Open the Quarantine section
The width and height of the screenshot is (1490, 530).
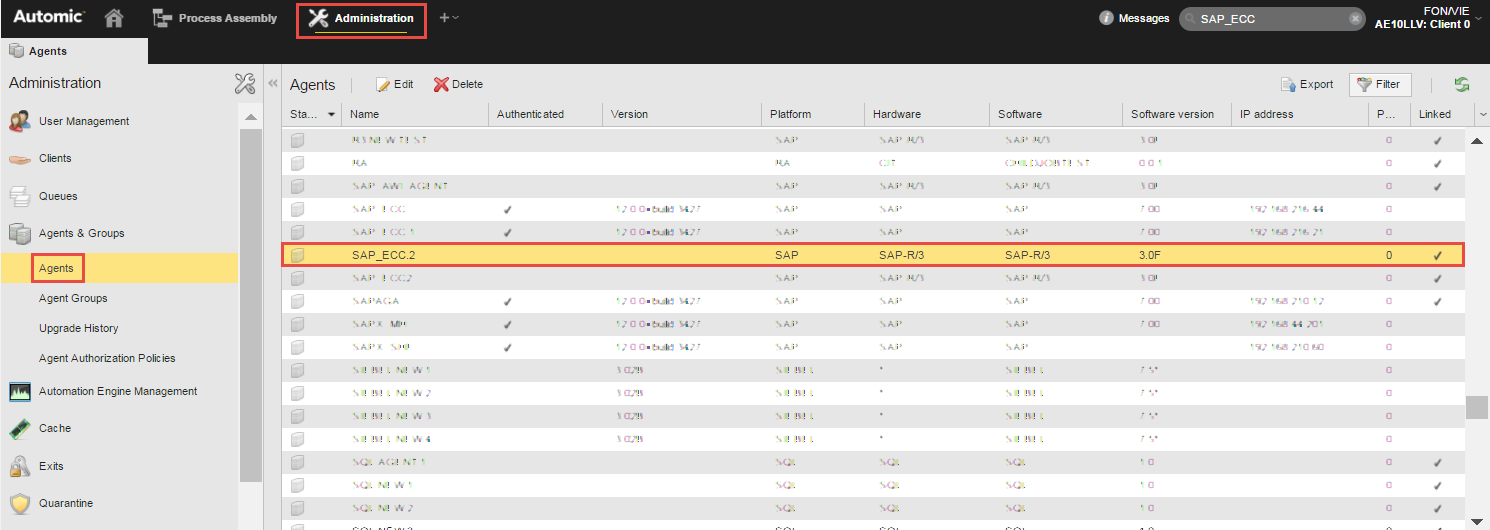[x=66, y=503]
